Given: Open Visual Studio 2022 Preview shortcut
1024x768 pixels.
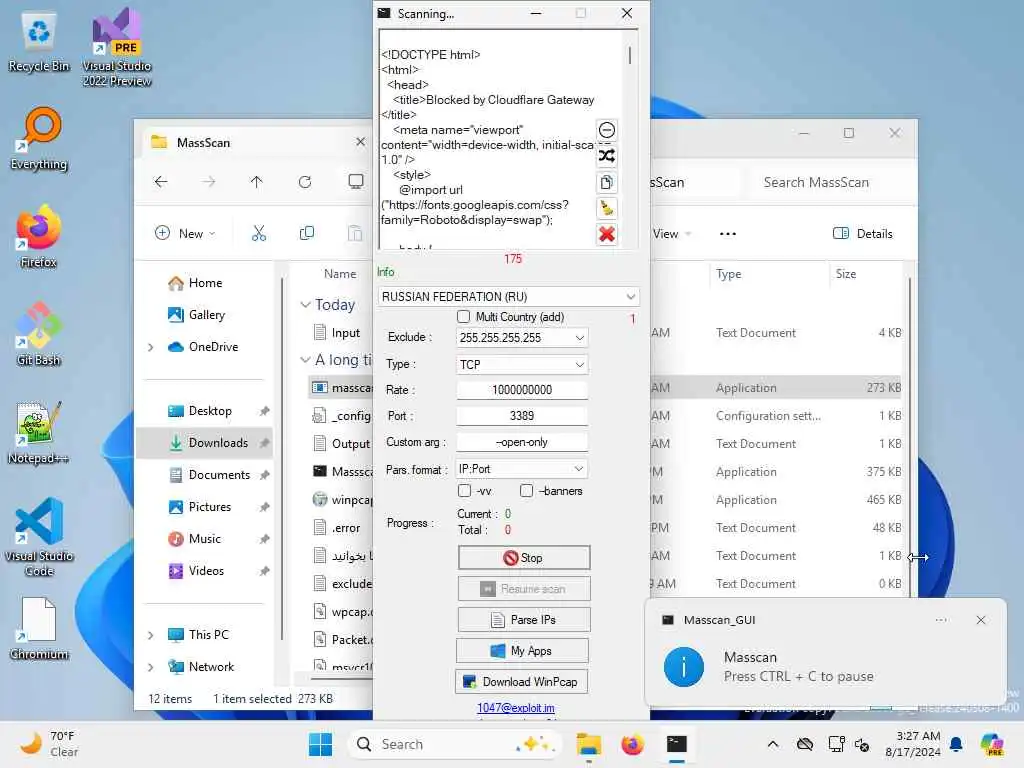Looking at the screenshot, I should [x=117, y=48].
